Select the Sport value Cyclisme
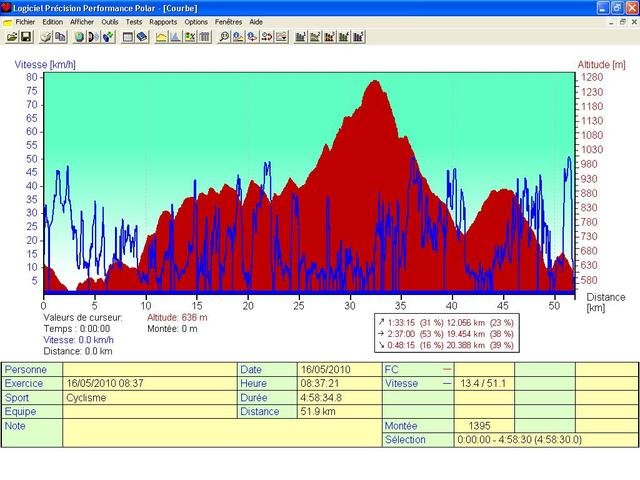 point(86,398)
